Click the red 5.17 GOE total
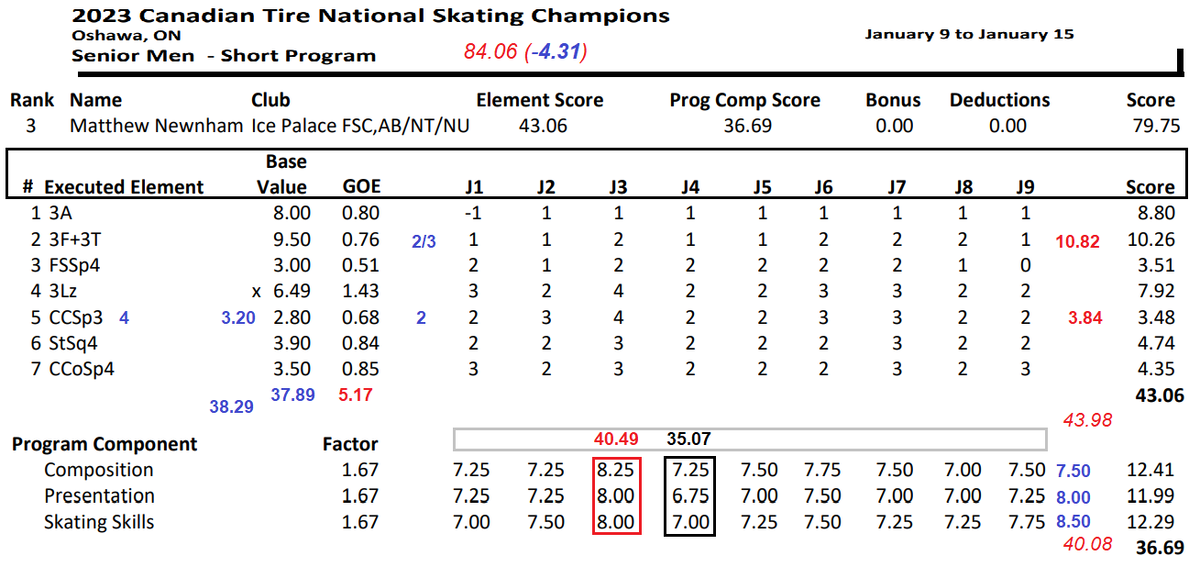 pos(355,395)
